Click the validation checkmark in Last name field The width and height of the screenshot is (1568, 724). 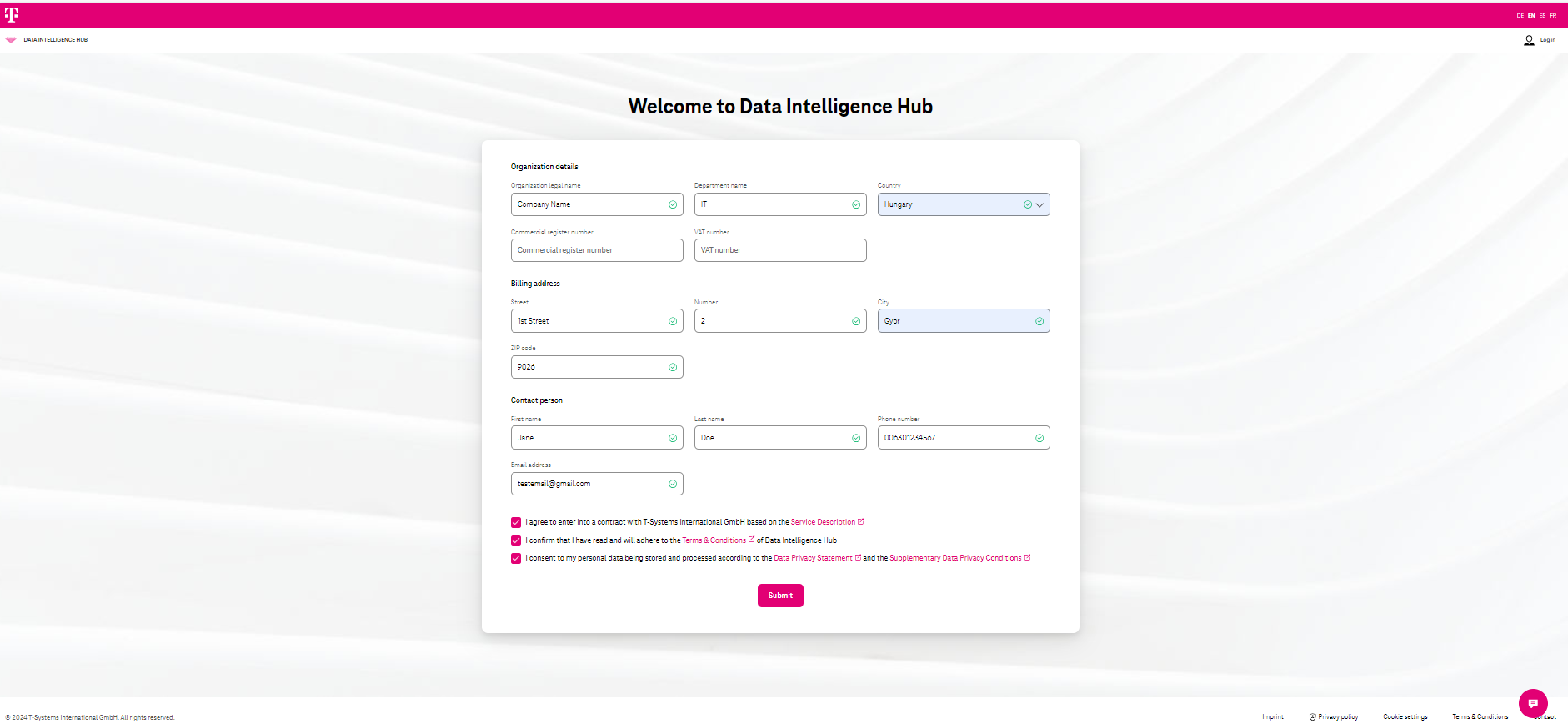coord(856,438)
